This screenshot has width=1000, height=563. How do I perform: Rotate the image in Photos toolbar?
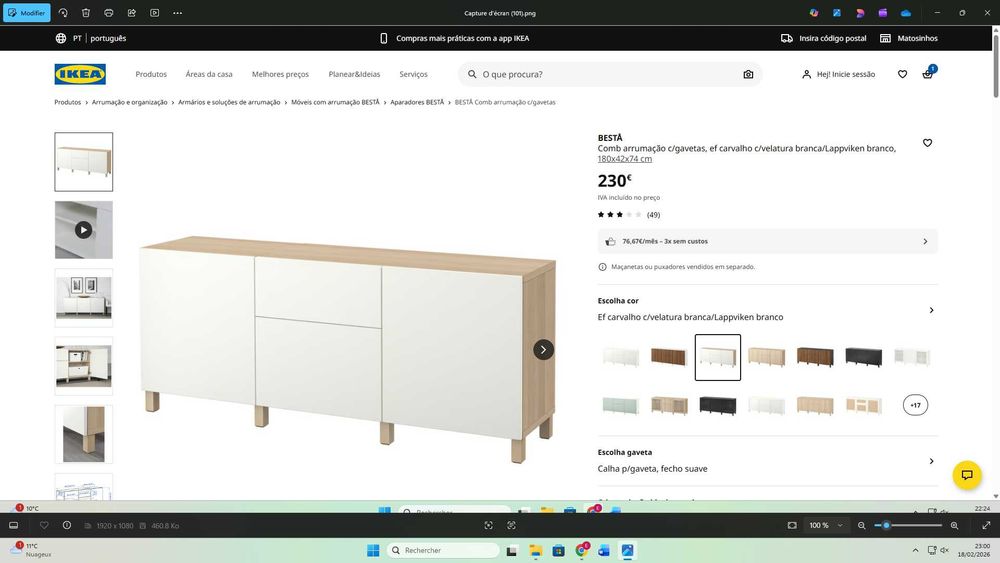coord(63,13)
